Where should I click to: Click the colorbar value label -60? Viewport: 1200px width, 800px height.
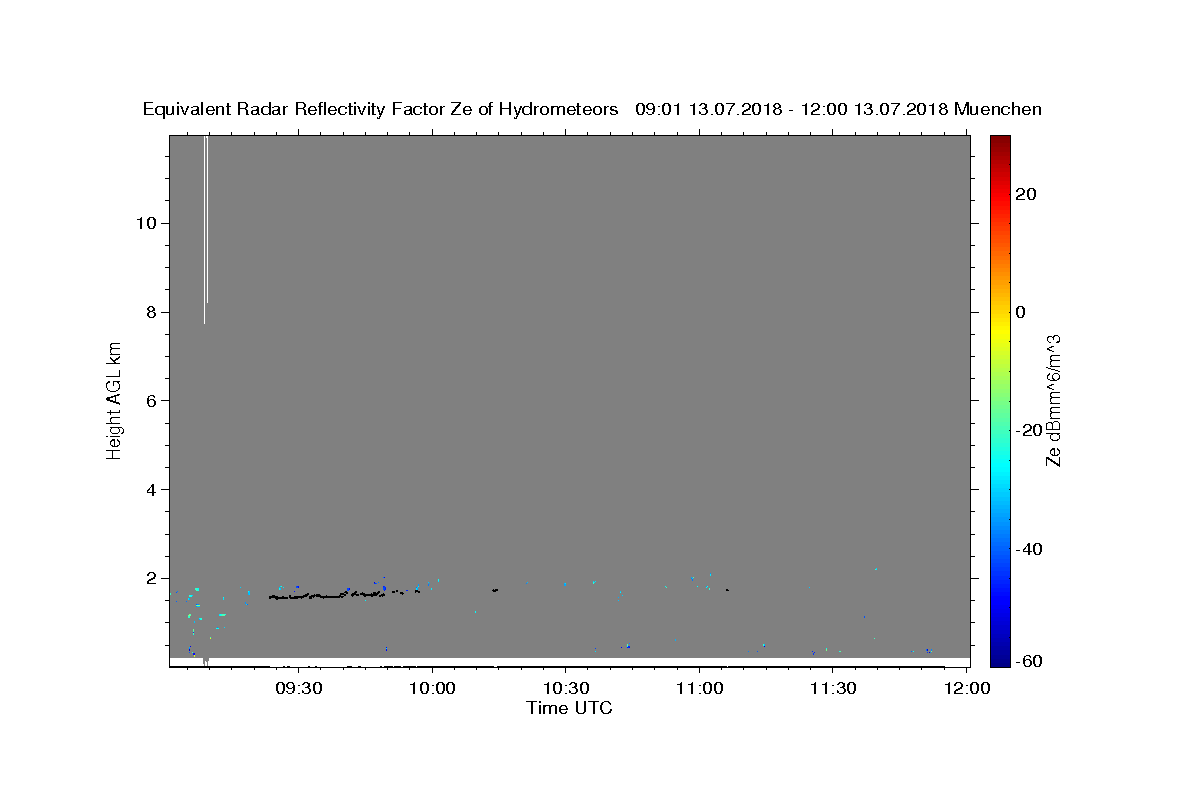1030,661
